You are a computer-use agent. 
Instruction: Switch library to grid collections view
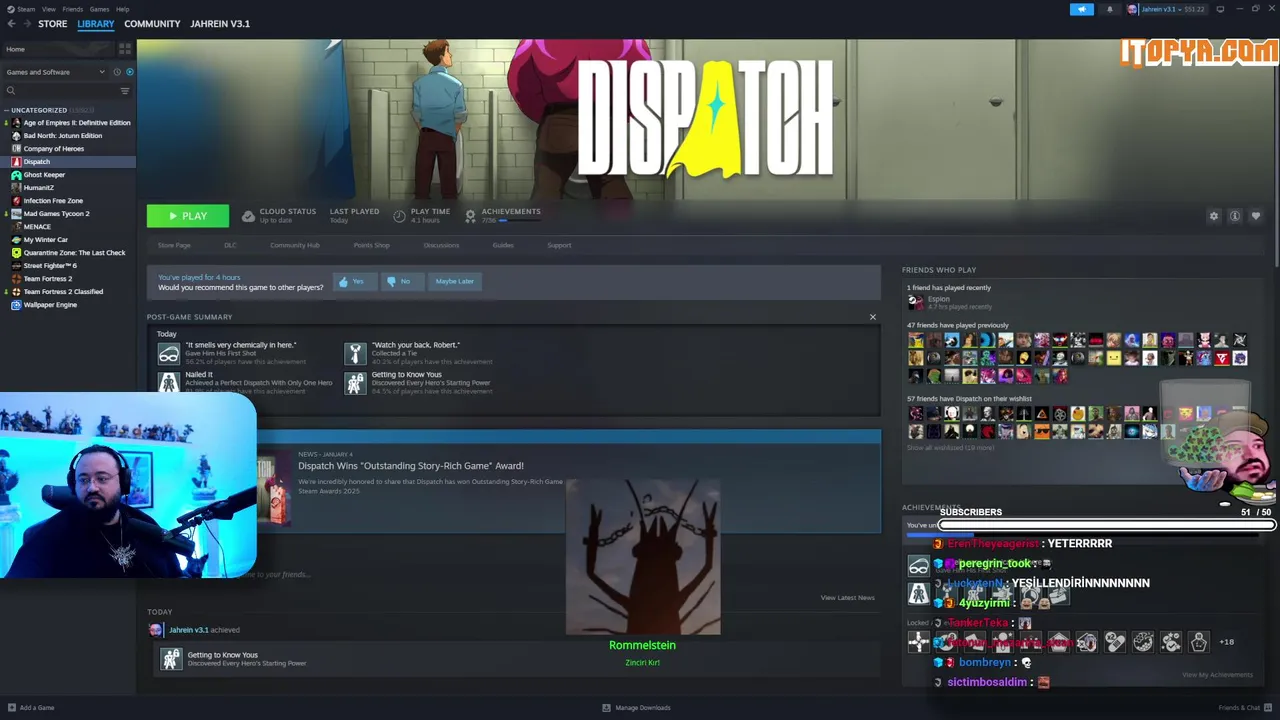click(125, 49)
